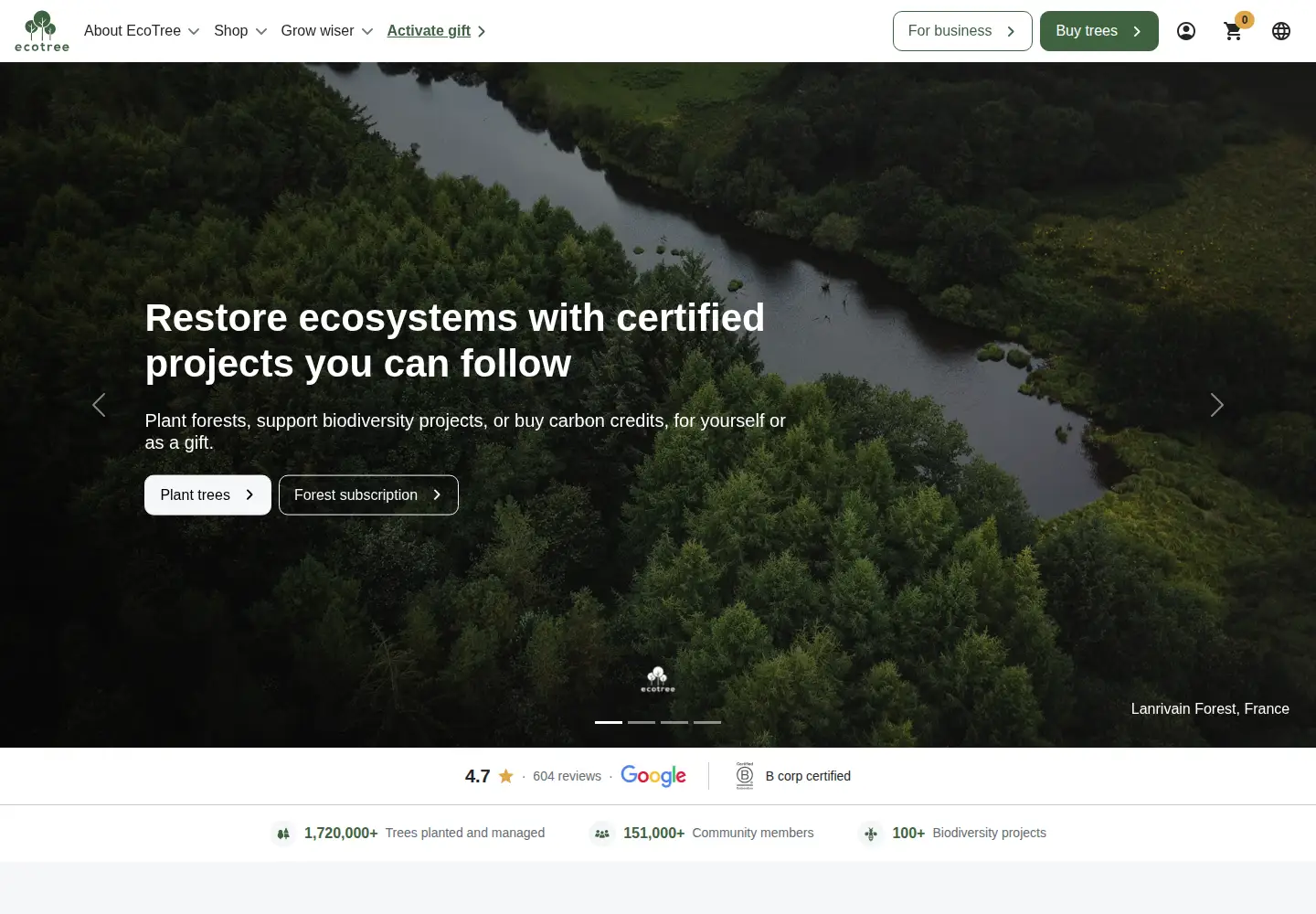This screenshot has width=1316, height=914.
Task: Click the EcoTree logo in header
Action: point(42,31)
